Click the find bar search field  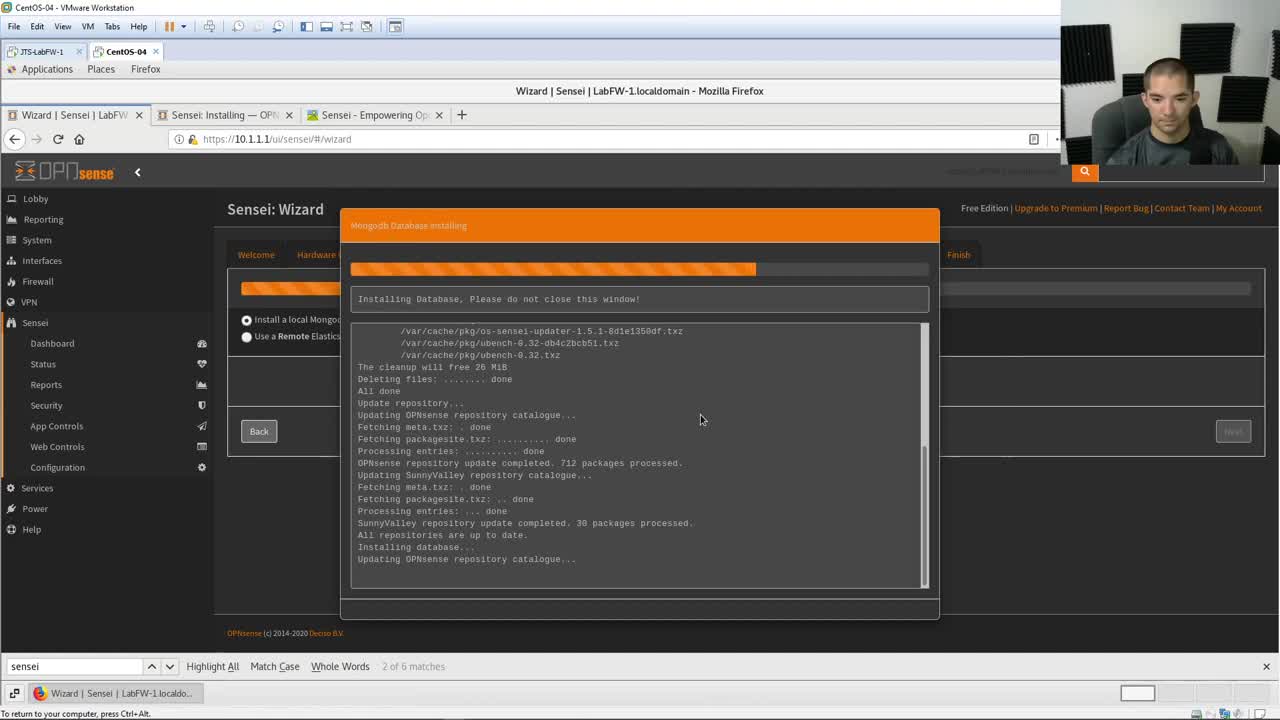(75, 666)
